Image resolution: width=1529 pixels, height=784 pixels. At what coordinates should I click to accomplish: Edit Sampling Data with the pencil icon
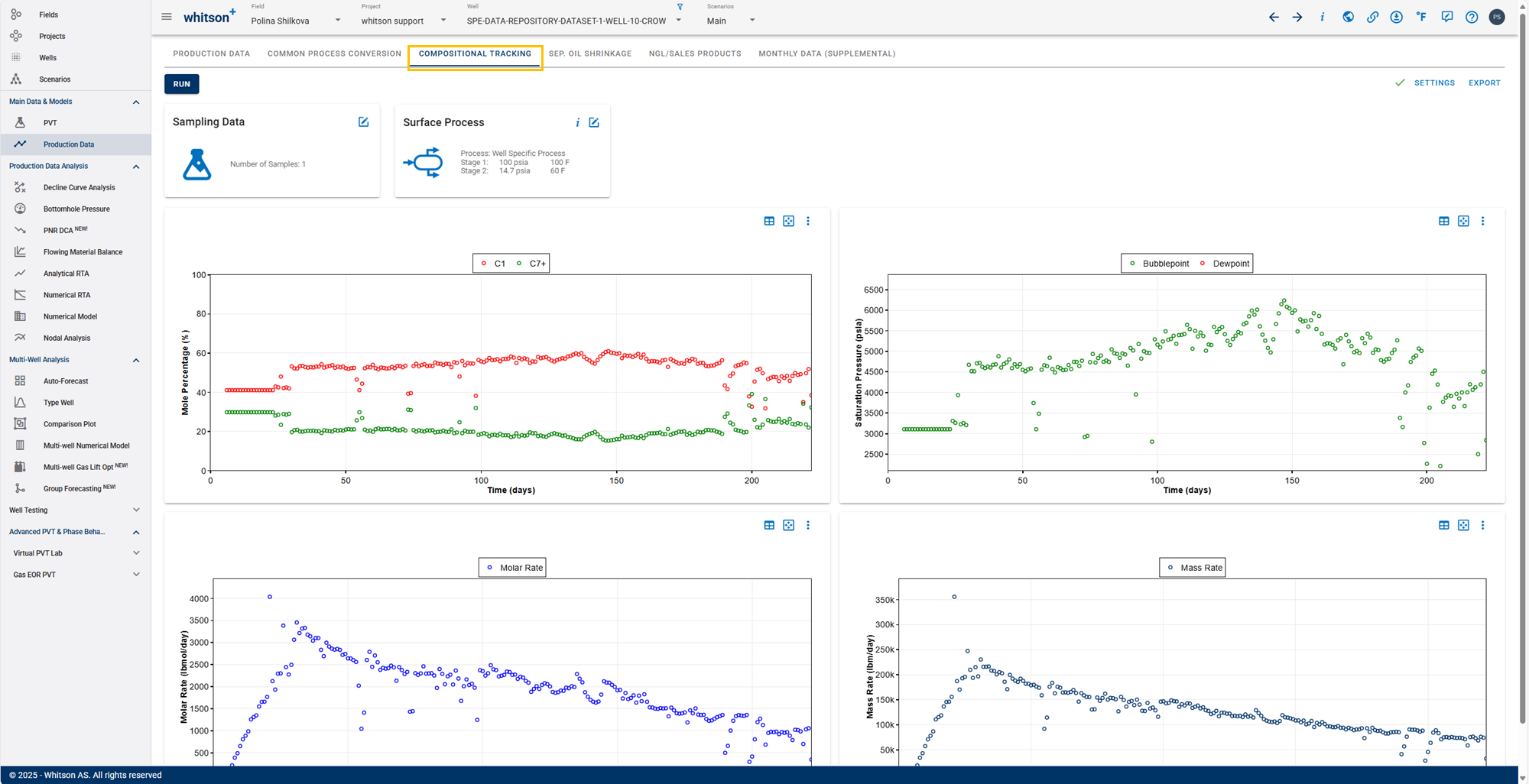[364, 122]
